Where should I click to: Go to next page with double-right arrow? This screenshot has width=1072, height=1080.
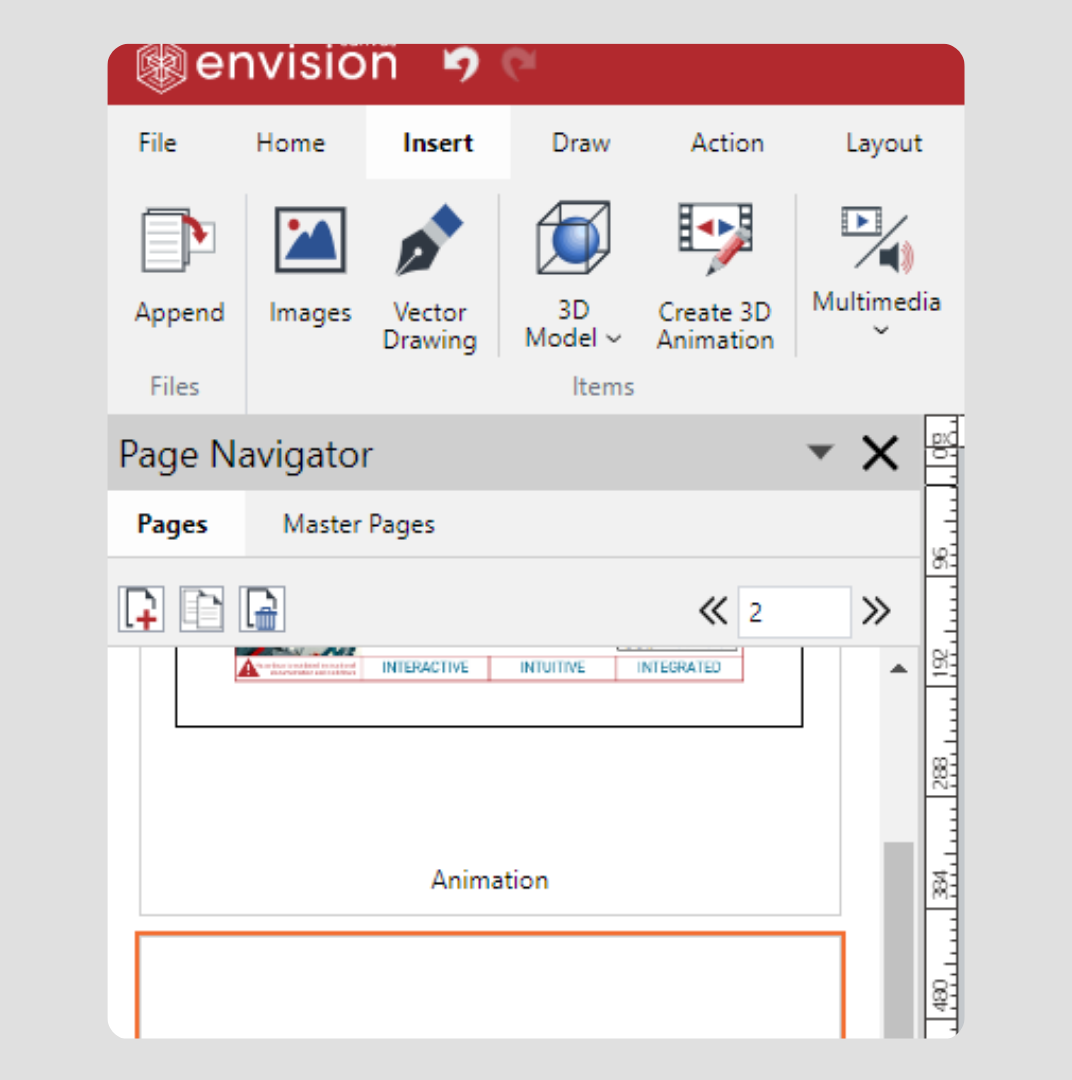[x=876, y=611]
